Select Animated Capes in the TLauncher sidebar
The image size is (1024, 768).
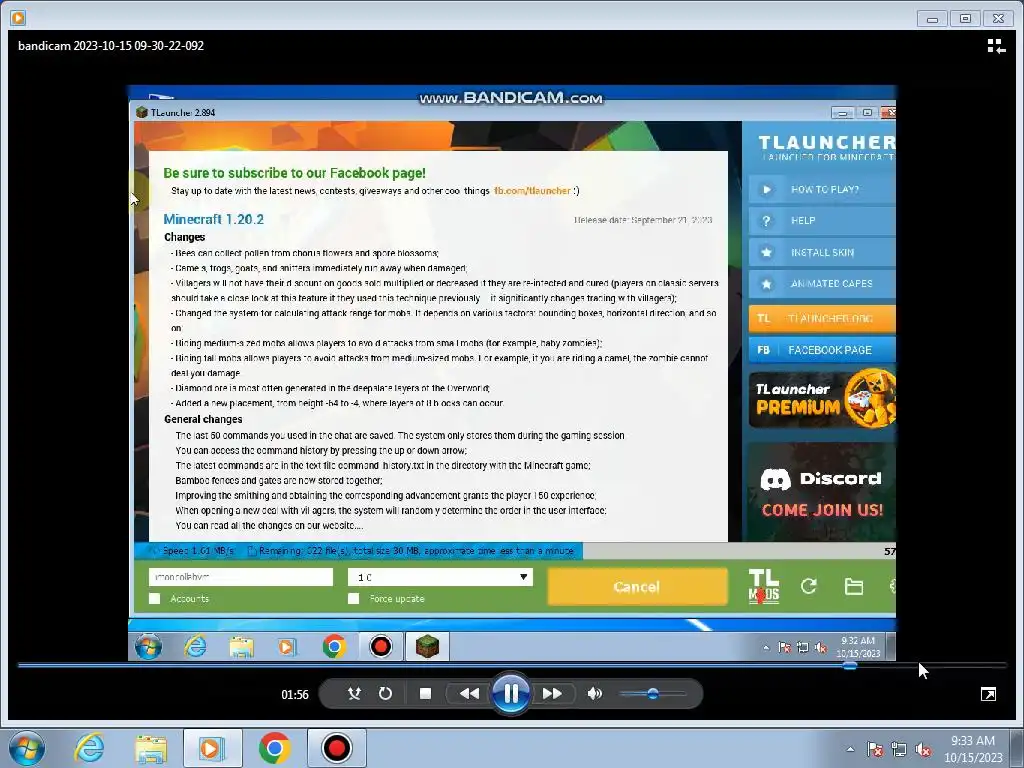[822, 283]
